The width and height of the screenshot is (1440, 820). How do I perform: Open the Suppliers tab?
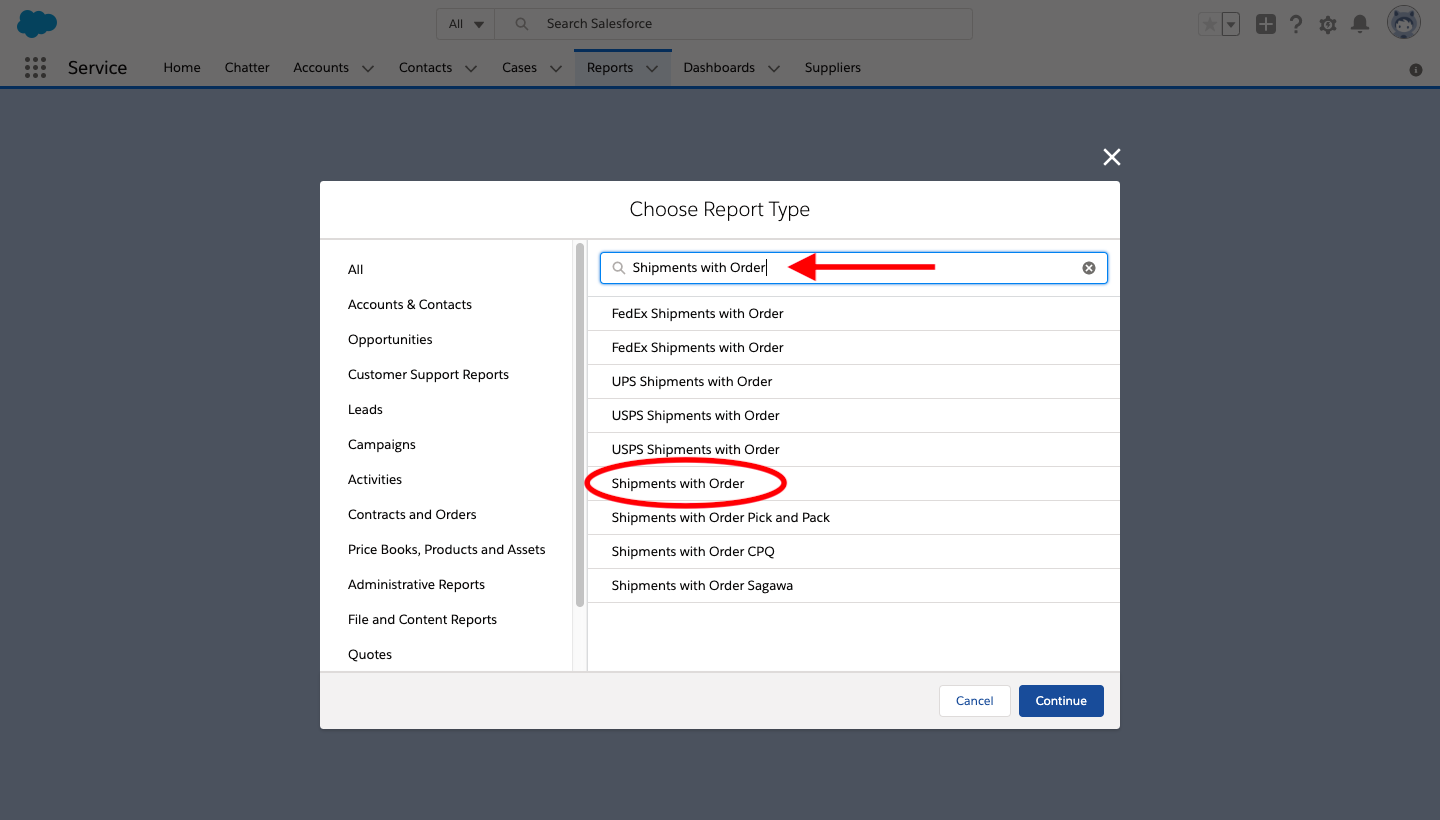tap(833, 68)
